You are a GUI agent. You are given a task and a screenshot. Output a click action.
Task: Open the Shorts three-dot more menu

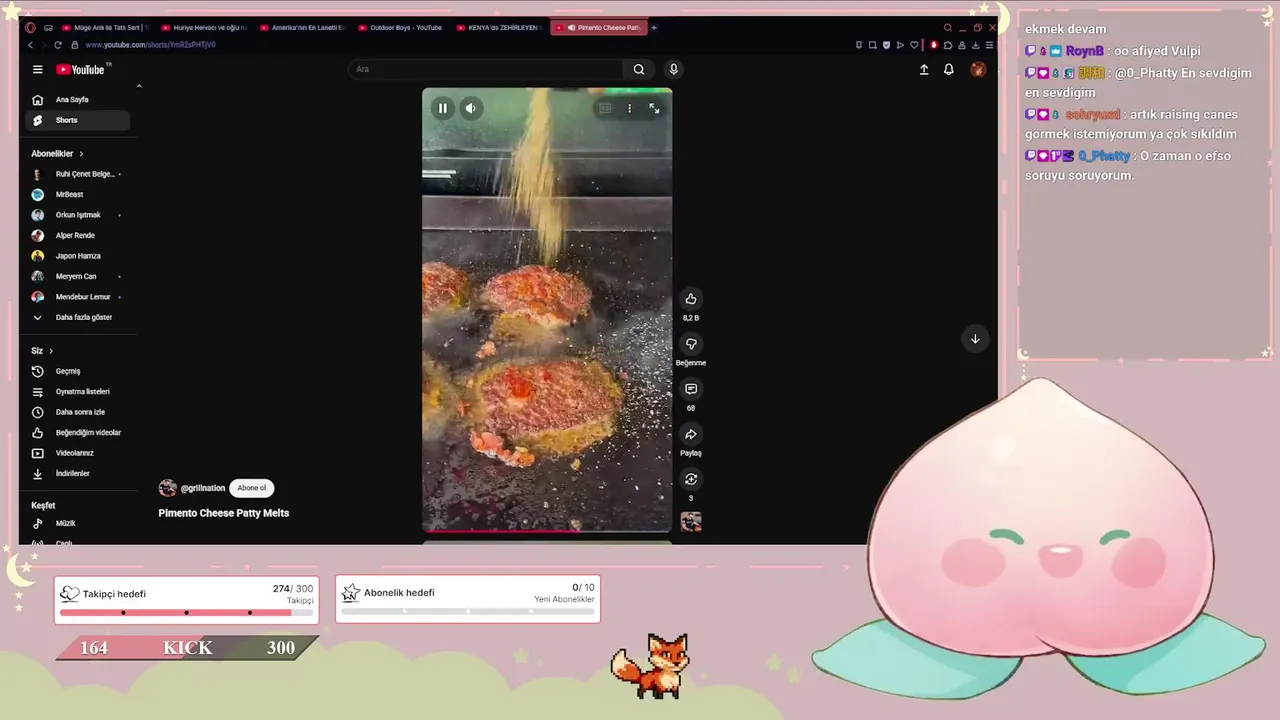[629, 108]
